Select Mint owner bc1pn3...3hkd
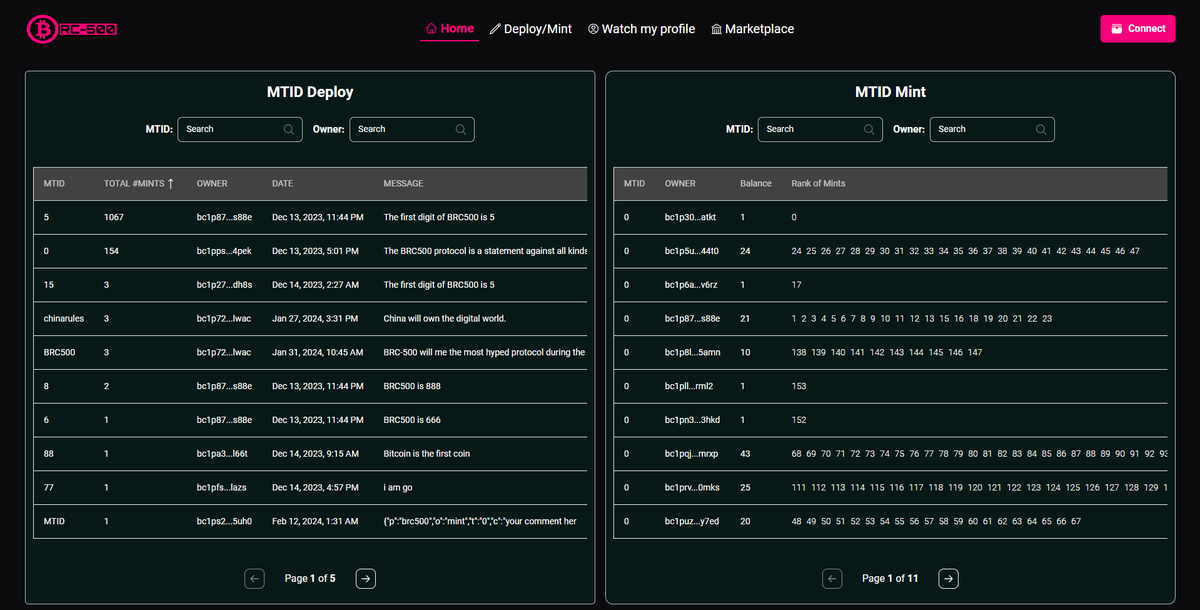Image resolution: width=1200 pixels, height=610 pixels. point(692,420)
